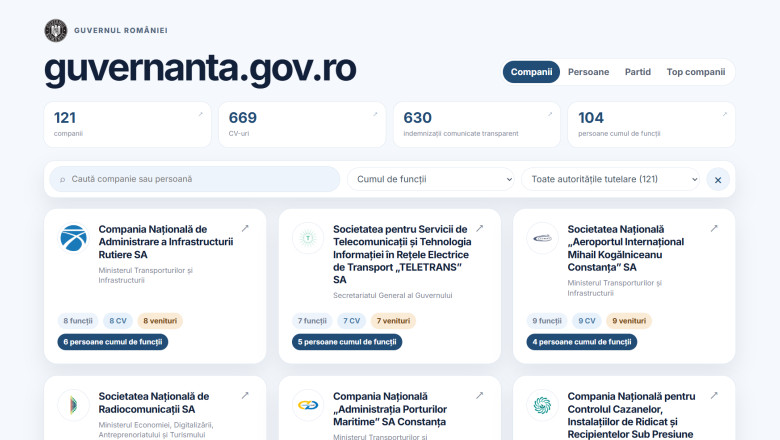Click Ministerul Economiei, Digitalizării, Antreprenoriatului text
This screenshot has width=780, height=440.
click(x=156, y=430)
